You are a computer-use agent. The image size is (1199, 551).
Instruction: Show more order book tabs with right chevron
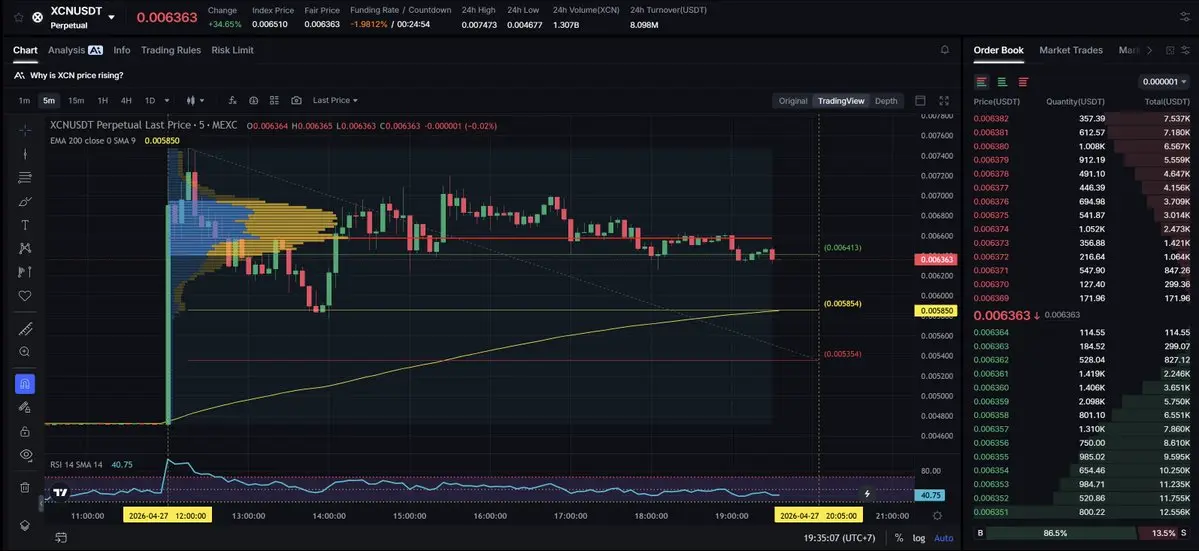coord(1149,50)
